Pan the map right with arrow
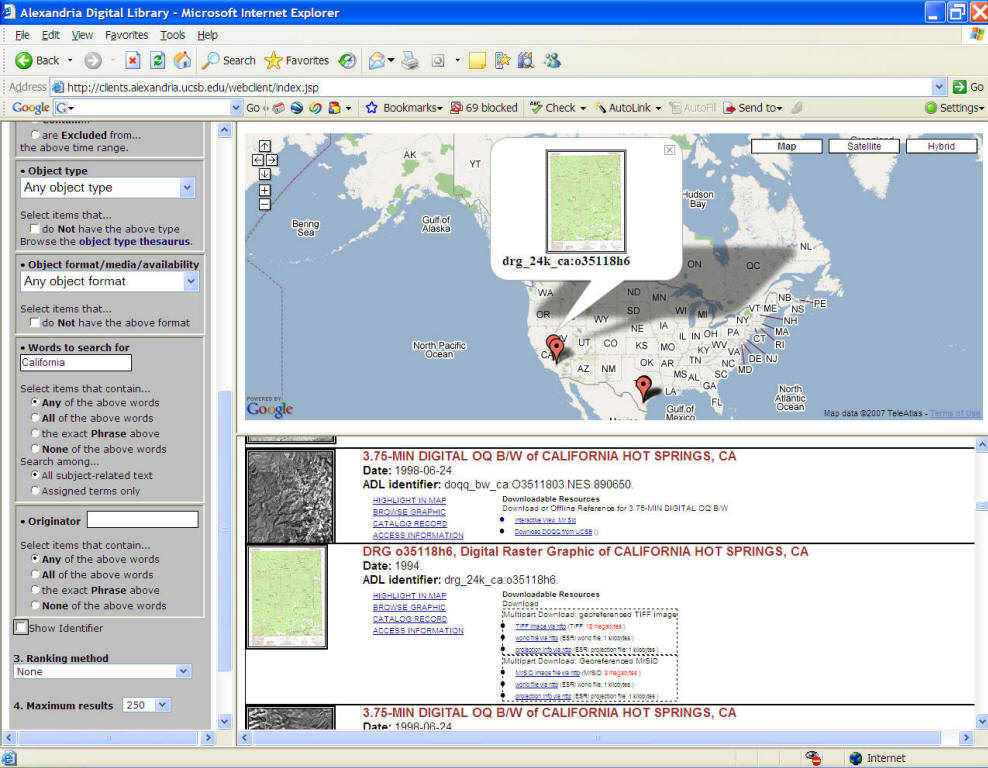Image resolution: width=988 pixels, height=768 pixels. pyautogui.click(x=272, y=160)
